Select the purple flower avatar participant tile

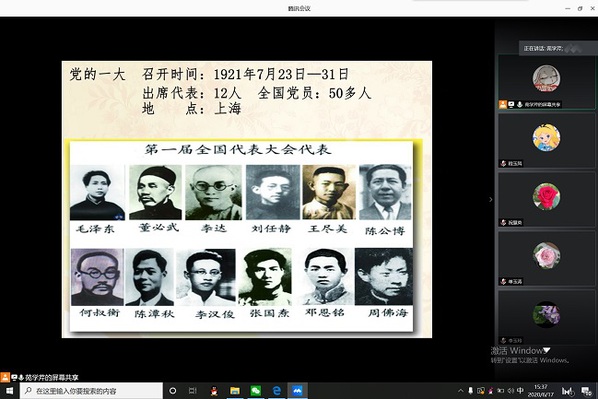click(547, 317)
